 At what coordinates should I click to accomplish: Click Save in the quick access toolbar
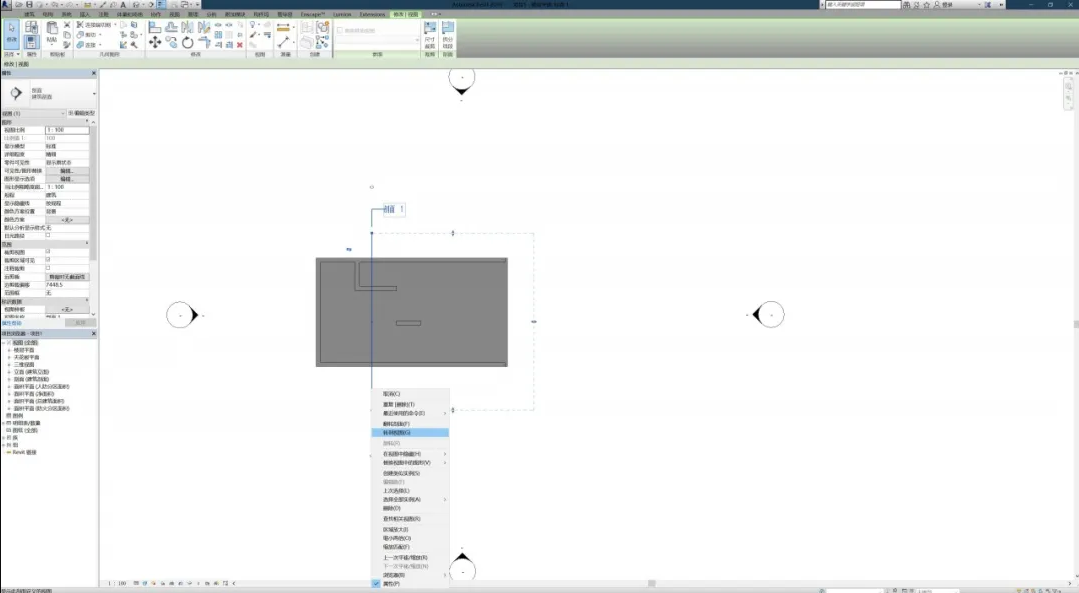tap(30, 4)
